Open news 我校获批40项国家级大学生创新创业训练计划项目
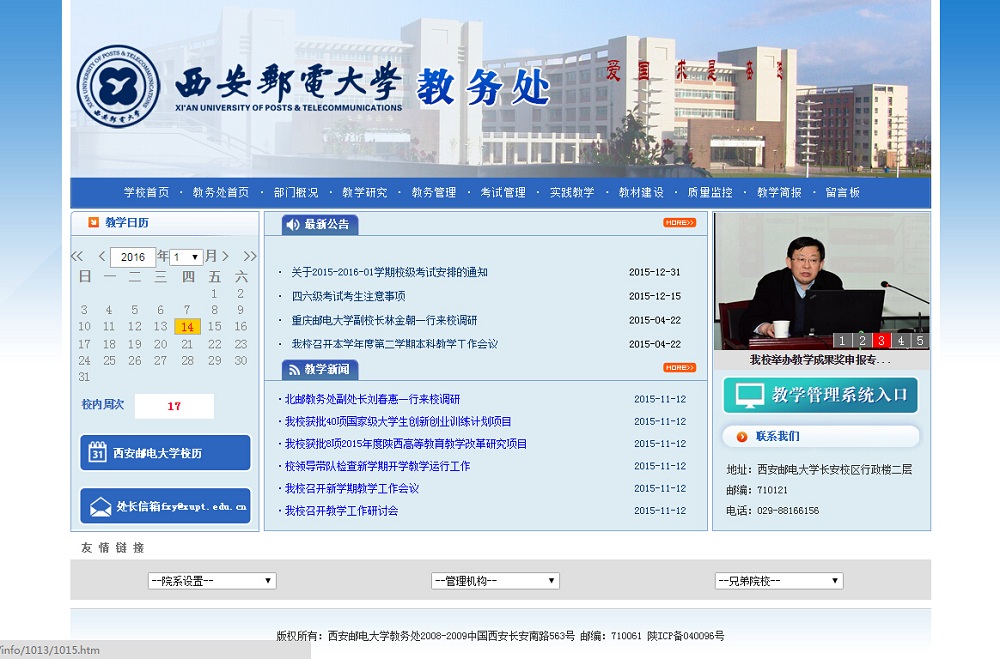This screenshot has height=659, width=1000. [x=398, y=422]
